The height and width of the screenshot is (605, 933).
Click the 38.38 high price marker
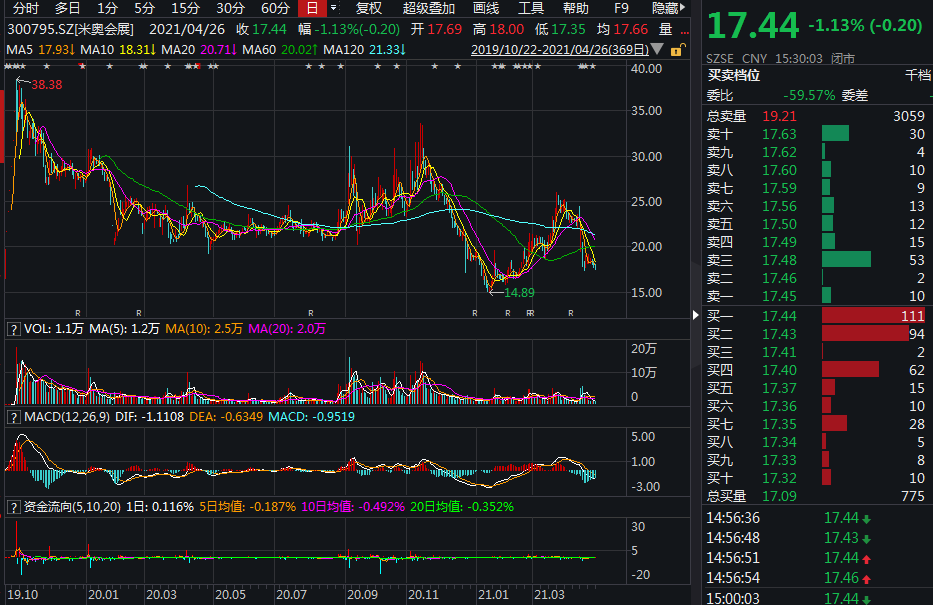click(46, 84)
